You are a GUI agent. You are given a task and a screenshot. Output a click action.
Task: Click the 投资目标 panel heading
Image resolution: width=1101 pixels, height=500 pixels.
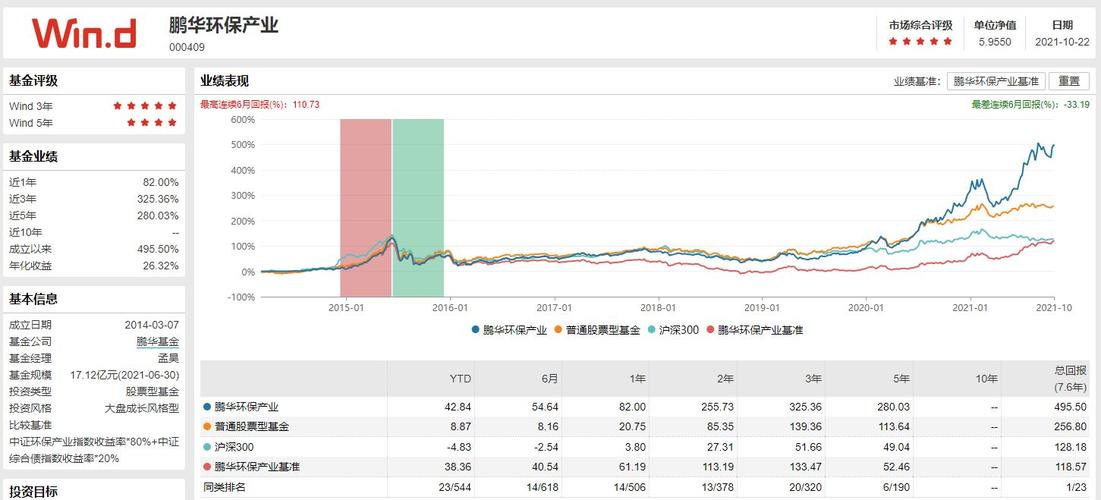[33, 492]
